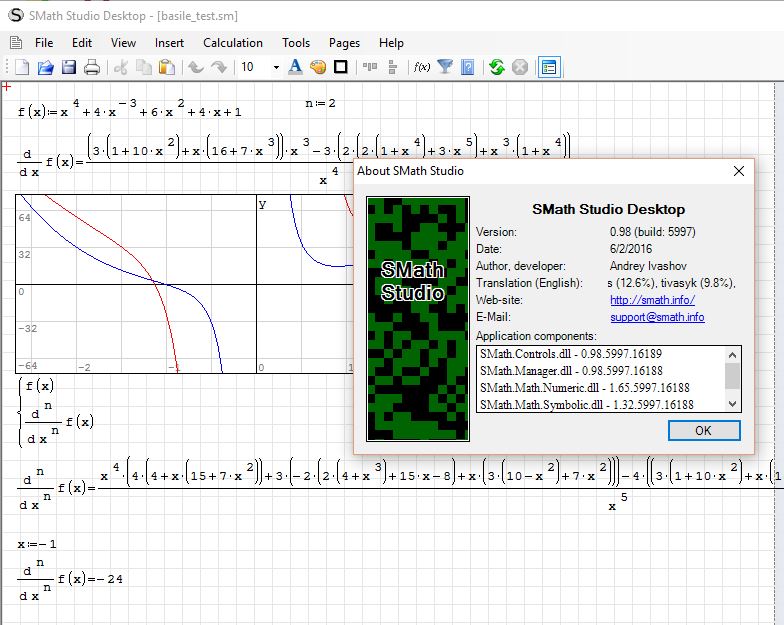Save worksheet using the floppy disk icon

click(68, 67)
